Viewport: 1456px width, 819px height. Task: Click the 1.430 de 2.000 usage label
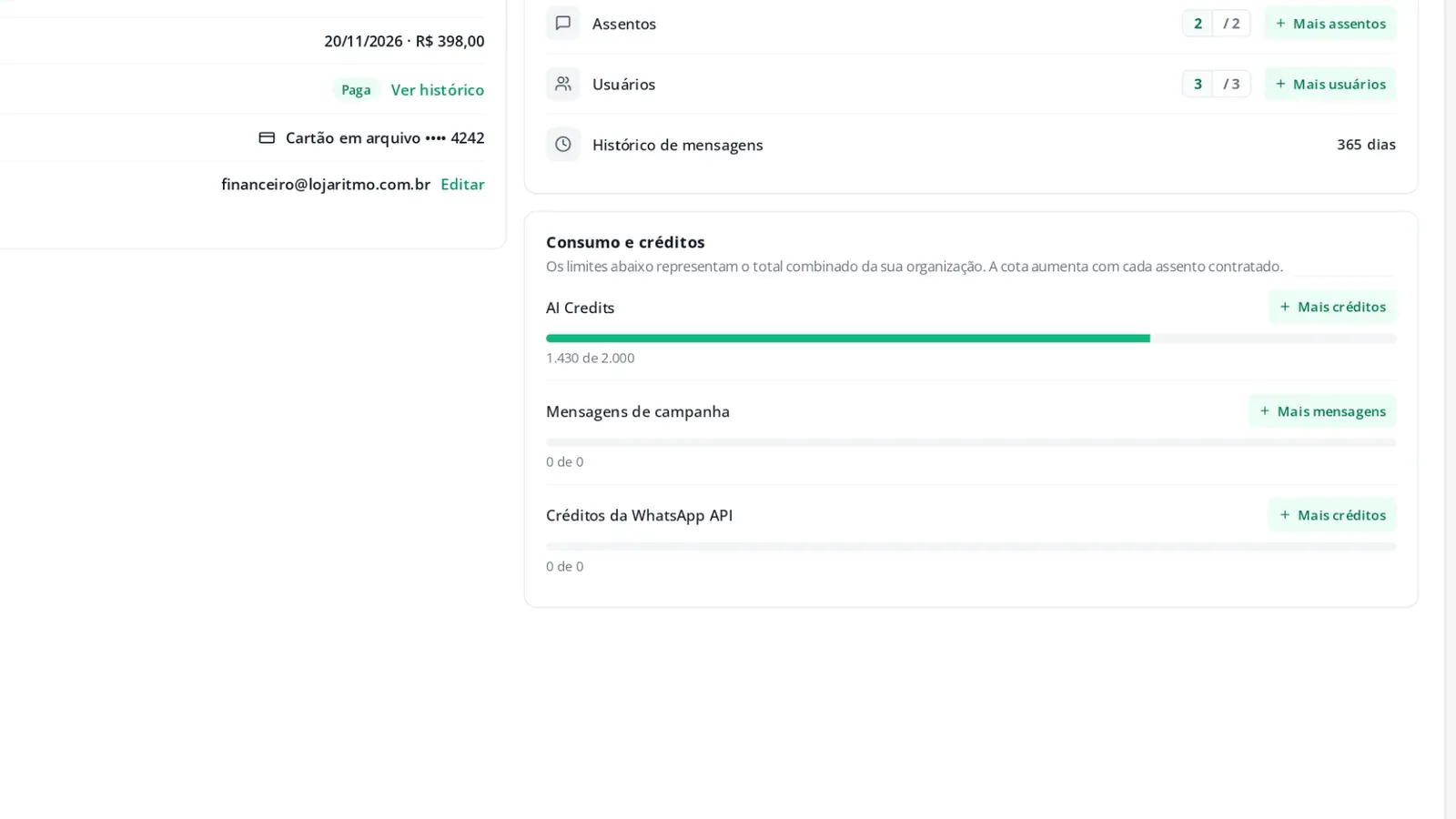point(591,358)
